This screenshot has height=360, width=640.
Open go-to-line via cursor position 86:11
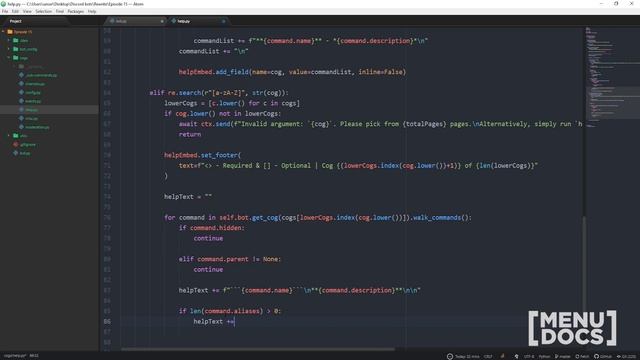click(34, 356)
